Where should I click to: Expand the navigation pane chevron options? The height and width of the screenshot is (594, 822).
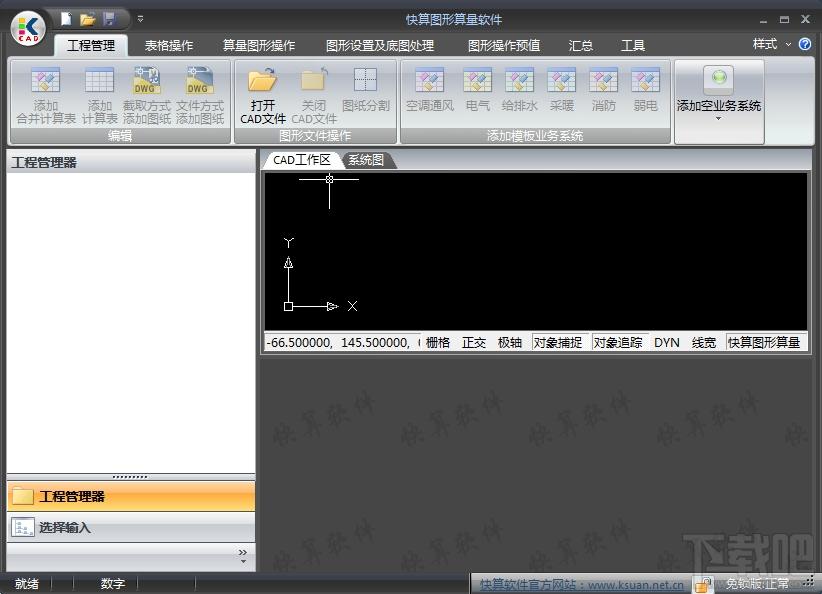(x=243, y=556)
